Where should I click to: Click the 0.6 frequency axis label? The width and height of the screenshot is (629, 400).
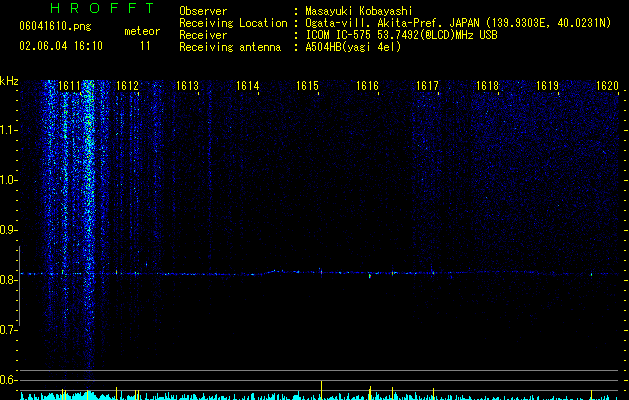8,380
